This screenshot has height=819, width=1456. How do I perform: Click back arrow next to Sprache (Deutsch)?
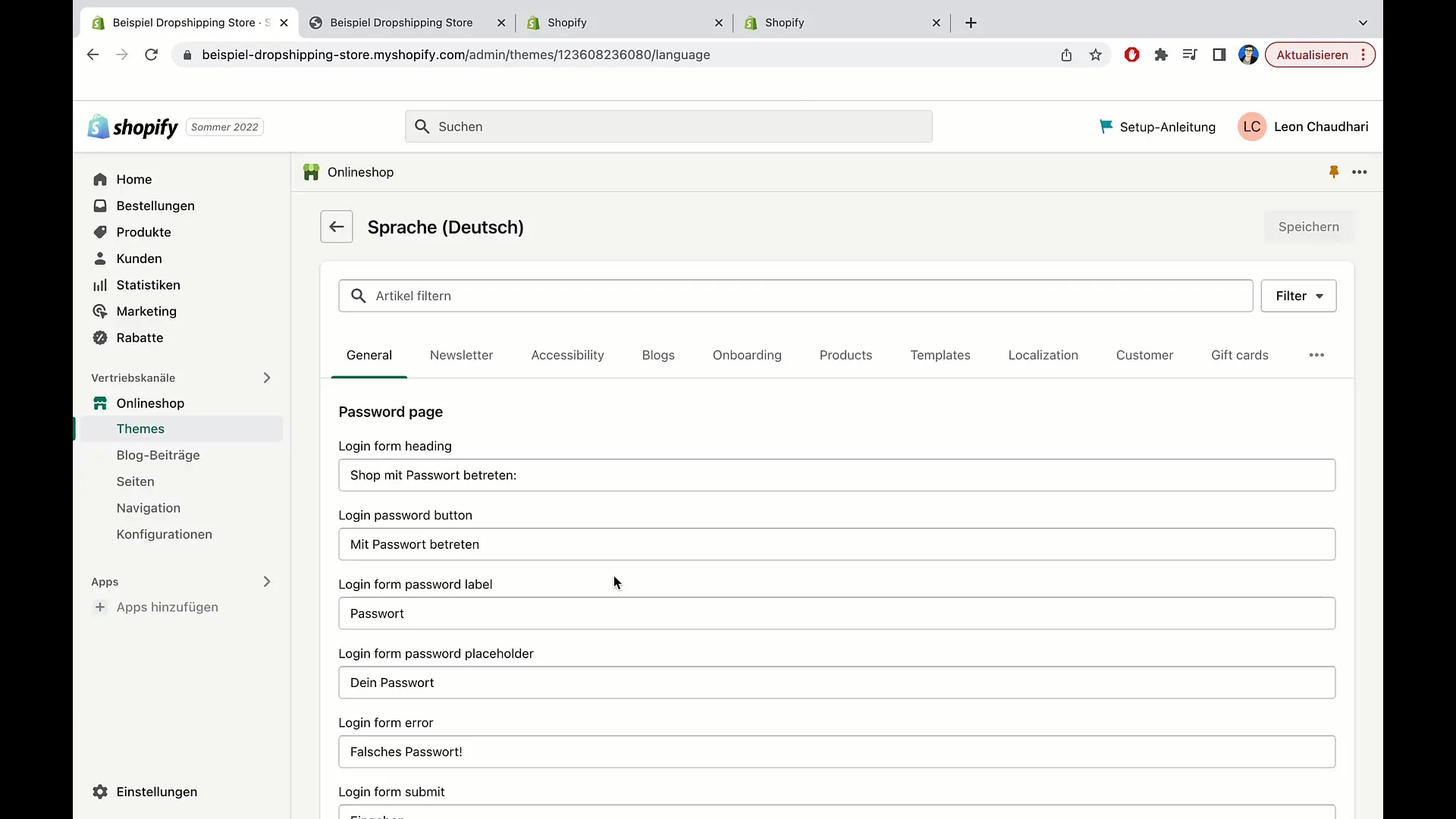coord(337,227)
